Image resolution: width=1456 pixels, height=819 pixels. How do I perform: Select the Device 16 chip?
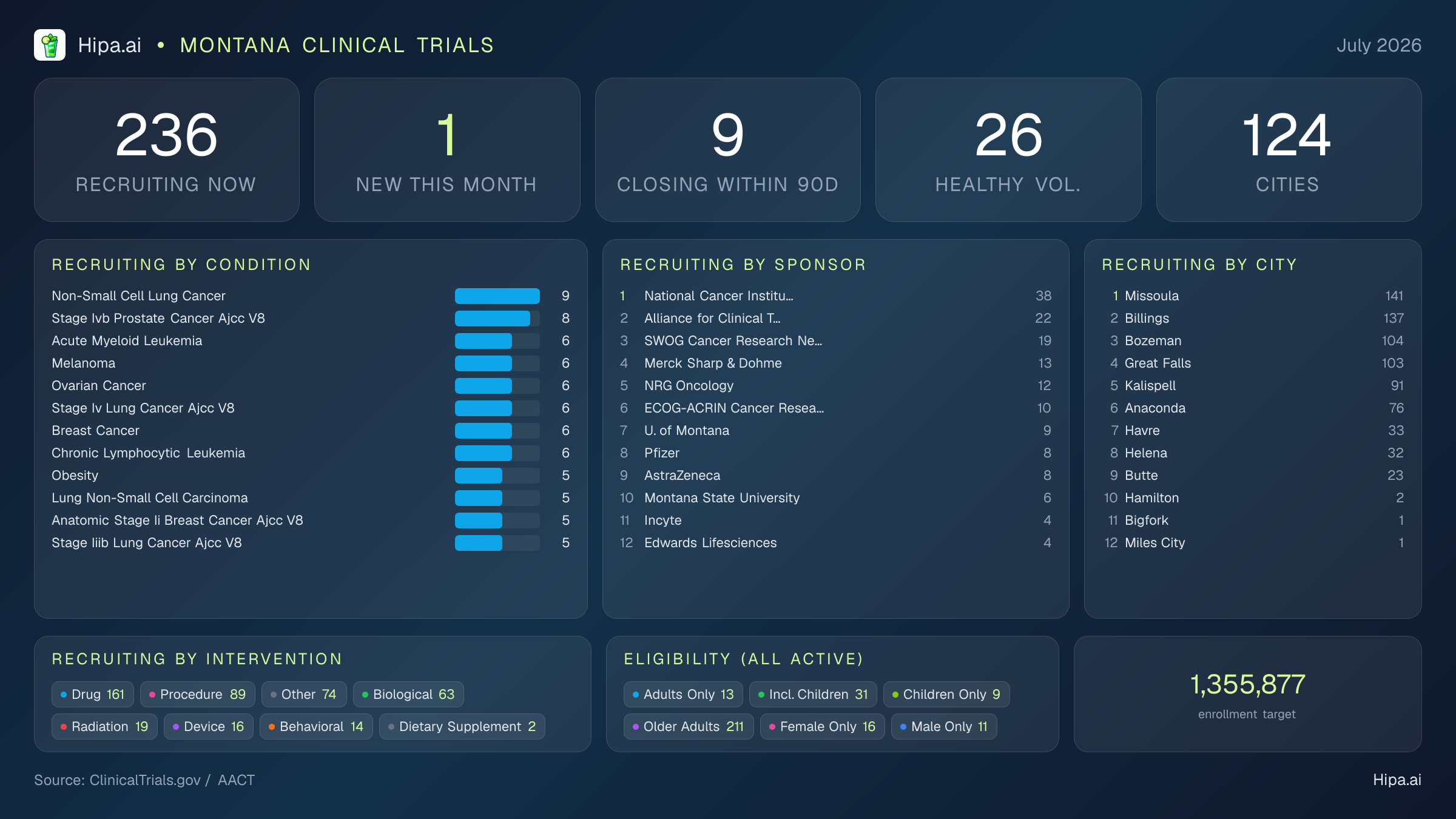click(x=209, y=727)
